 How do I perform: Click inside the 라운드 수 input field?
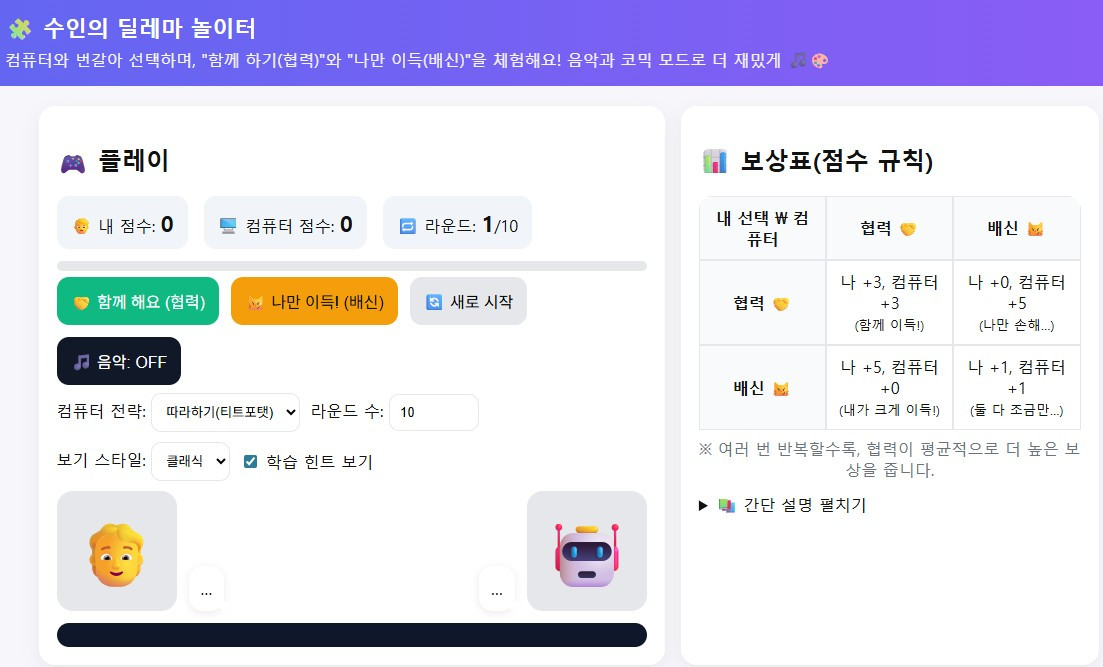point(433,412)
